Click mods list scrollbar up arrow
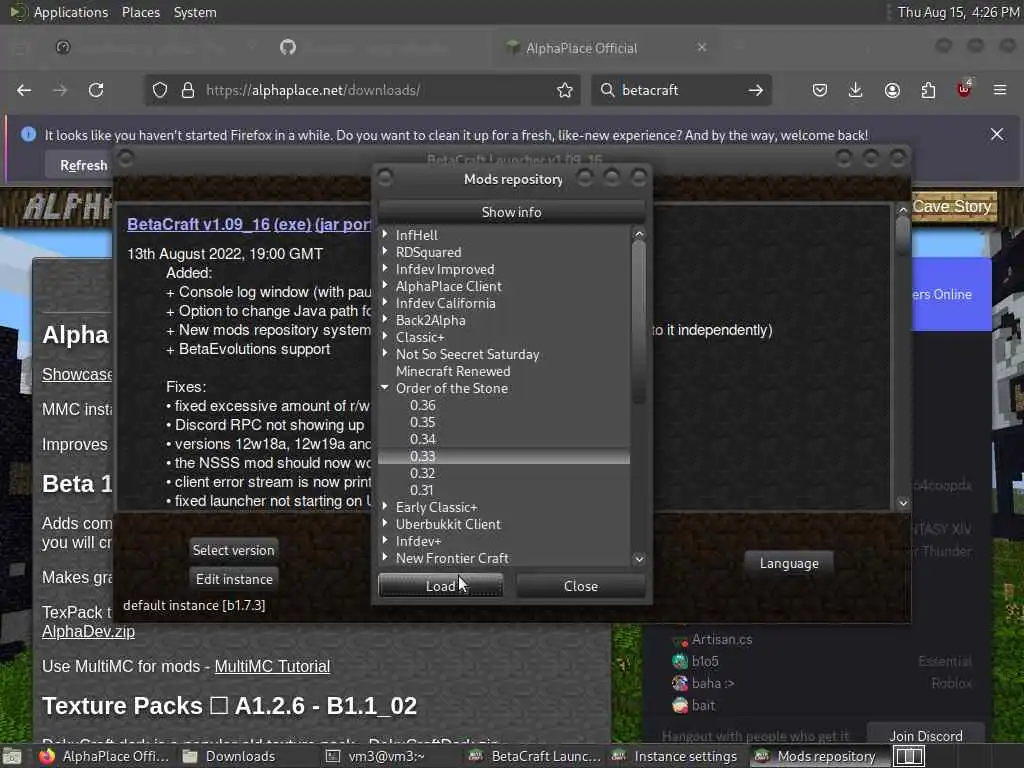This screenshot has width=1024, height=768. tap(639, 234)
